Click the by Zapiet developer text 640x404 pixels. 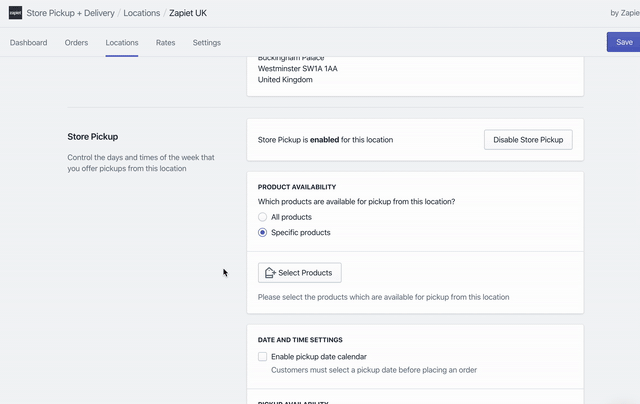tap(624, 13)
